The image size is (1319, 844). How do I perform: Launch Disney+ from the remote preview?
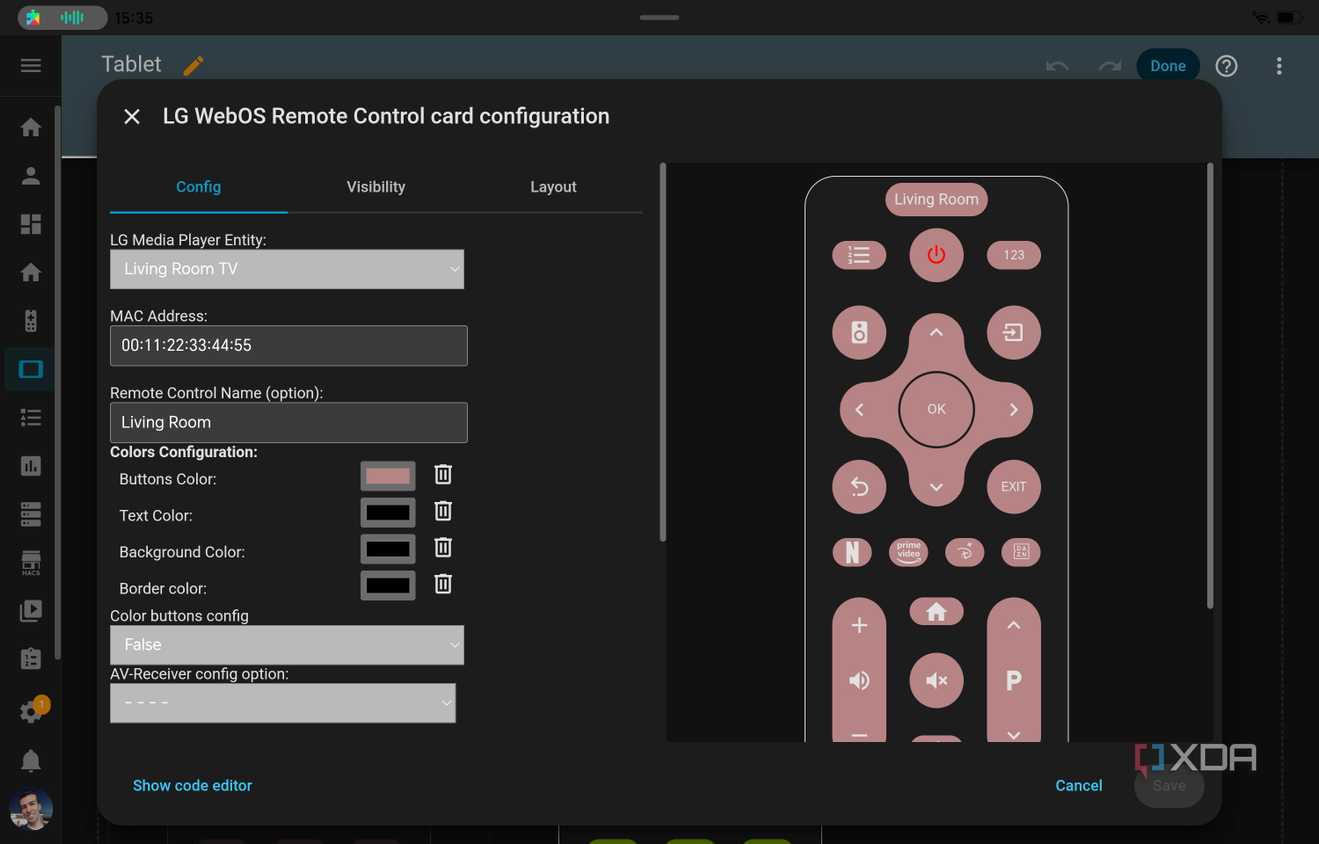coord(965,552)
